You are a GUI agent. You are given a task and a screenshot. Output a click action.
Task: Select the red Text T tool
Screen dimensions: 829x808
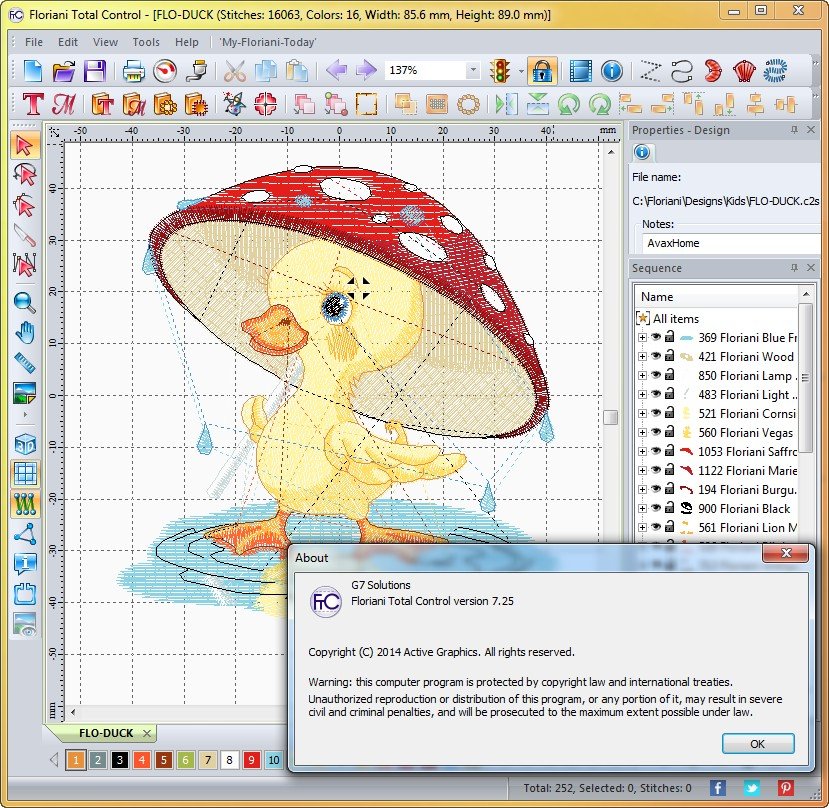point(32,103)
